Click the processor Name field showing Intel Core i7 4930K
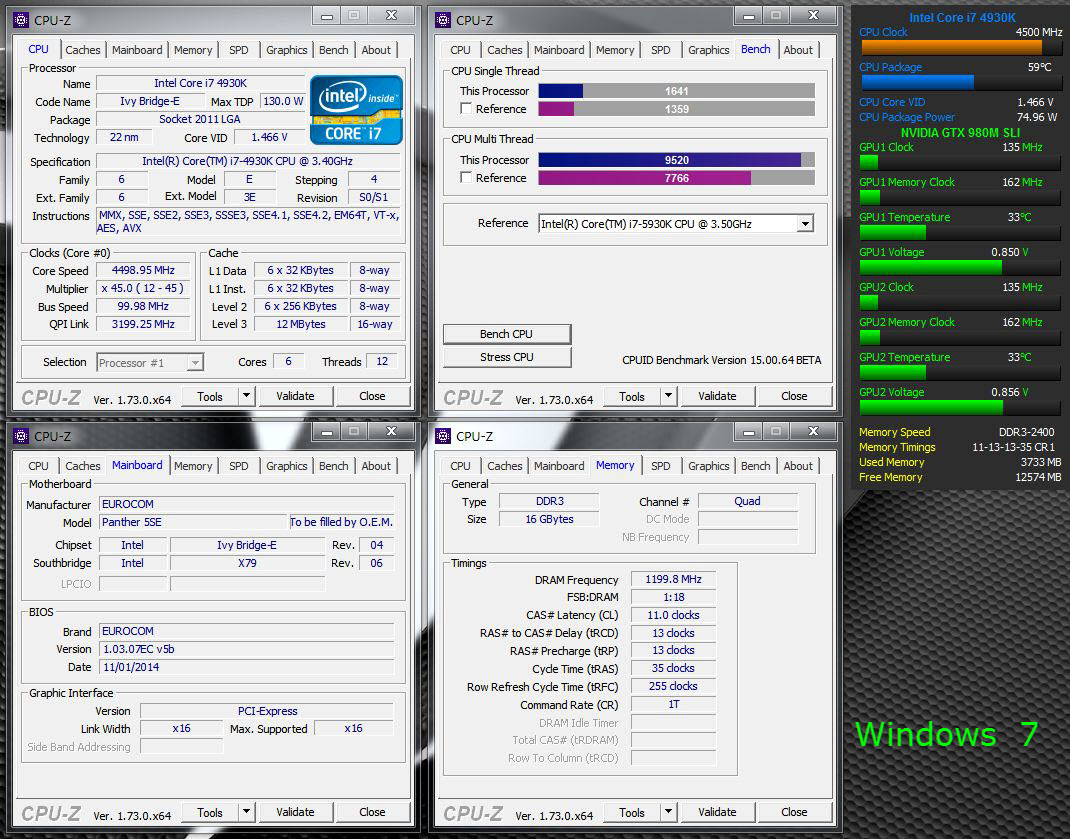1070x839 pixels. coord(200,83)
